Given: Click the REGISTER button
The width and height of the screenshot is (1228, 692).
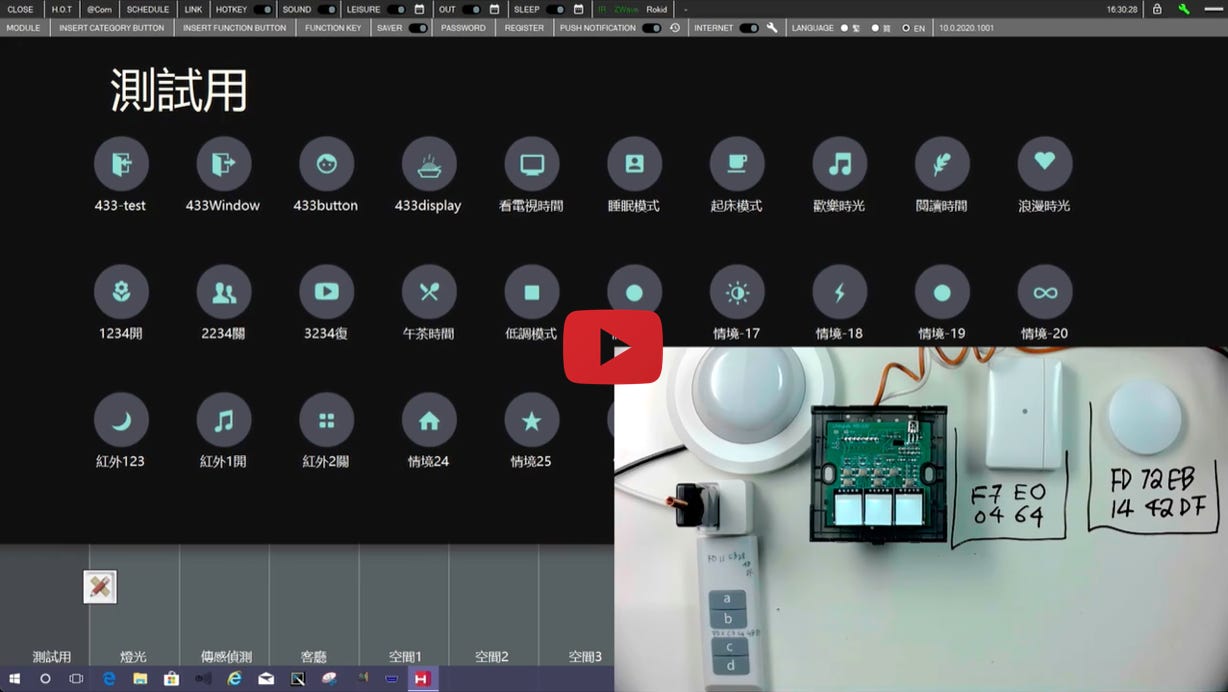Looking at the screenshot, I should [x=524, y=28].
